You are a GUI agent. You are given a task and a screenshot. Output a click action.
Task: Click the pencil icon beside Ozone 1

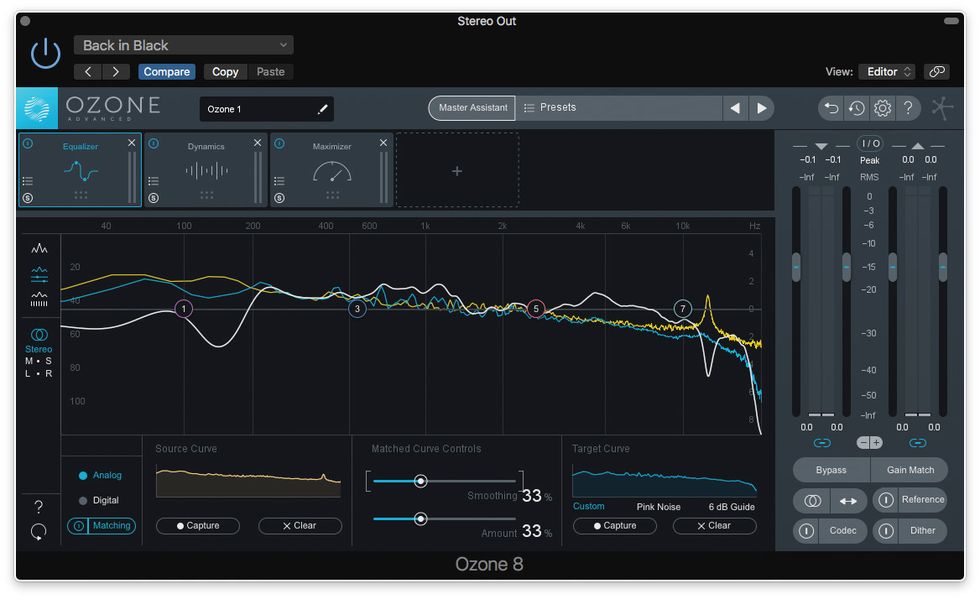pyautogui.click(x=323, y=109)
